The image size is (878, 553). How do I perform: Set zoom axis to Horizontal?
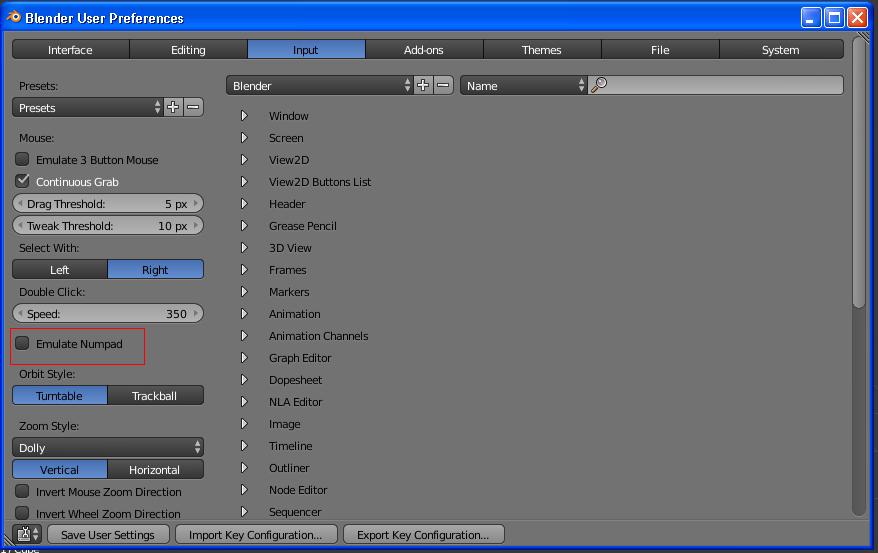[156, 469]
